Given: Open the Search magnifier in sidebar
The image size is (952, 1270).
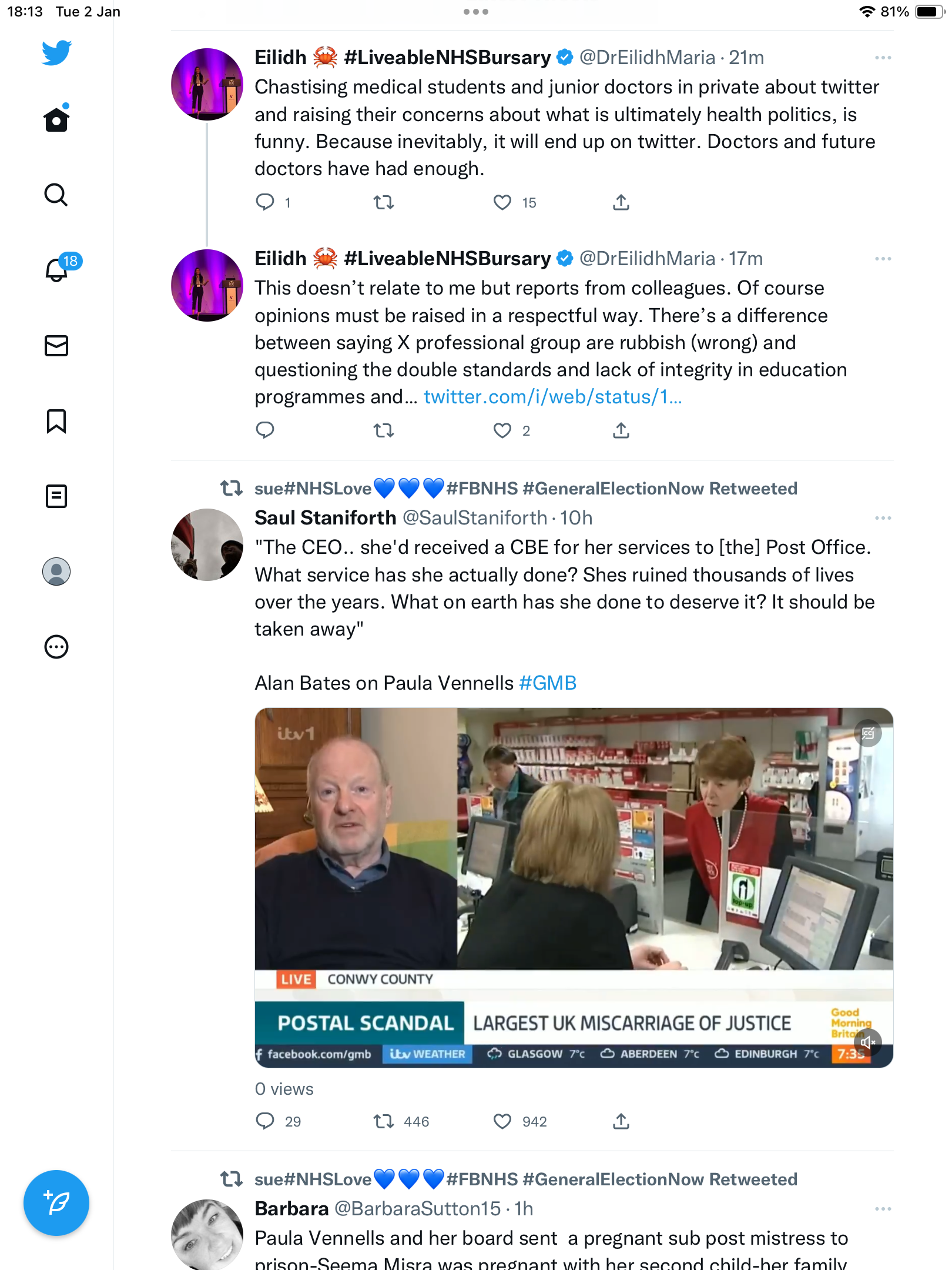Looking at the screenshot, I should [56, 195].
